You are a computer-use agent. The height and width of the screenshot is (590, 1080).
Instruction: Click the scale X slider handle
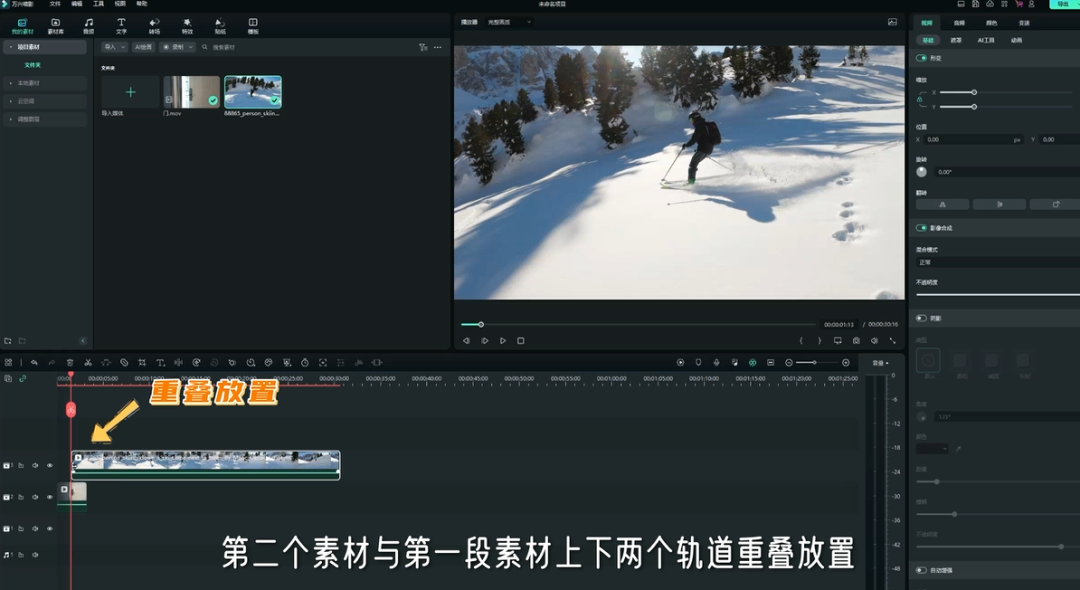pos(974,92)
